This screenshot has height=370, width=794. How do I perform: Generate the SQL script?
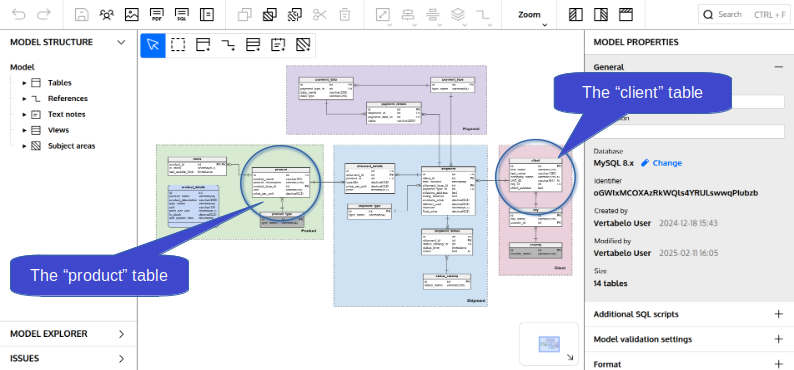pos(182,15)
